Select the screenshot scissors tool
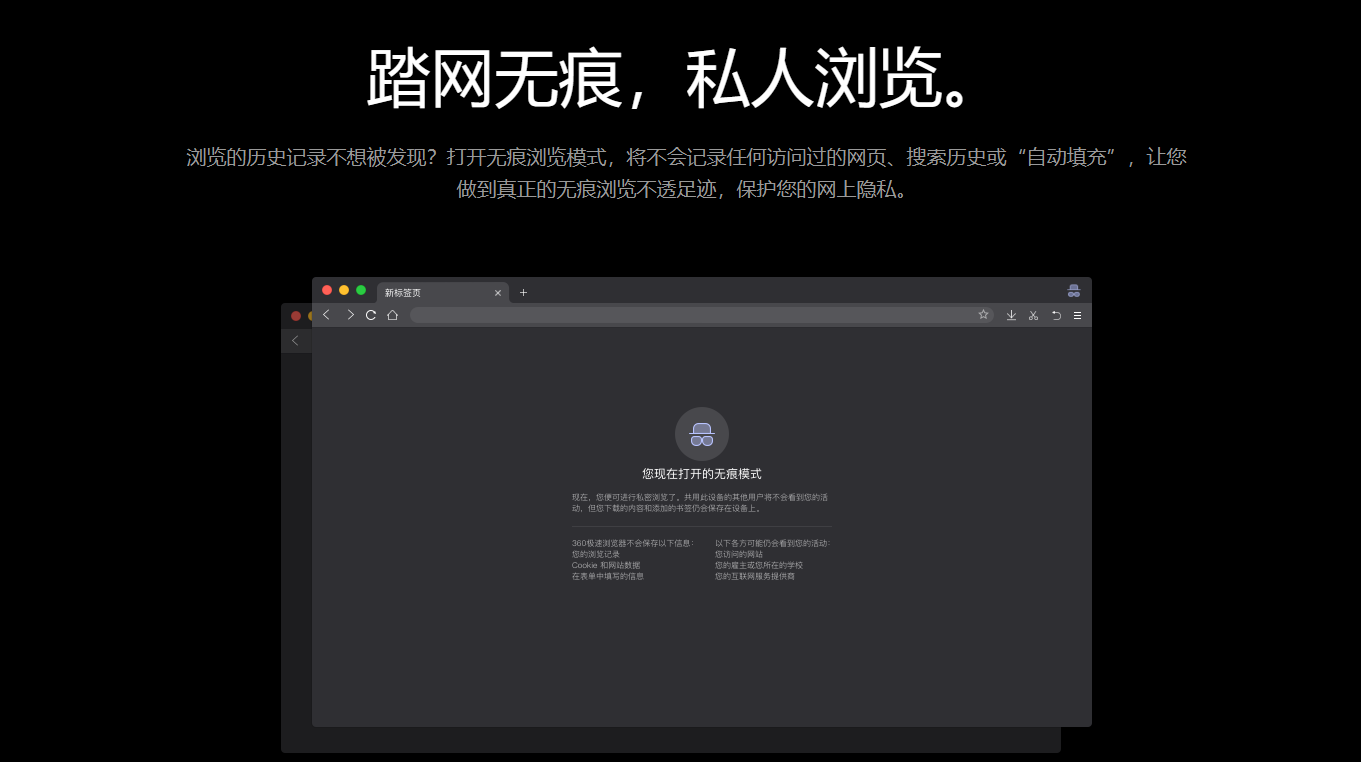This screenshot has height=762, width=1361. tap(1033, 314)
